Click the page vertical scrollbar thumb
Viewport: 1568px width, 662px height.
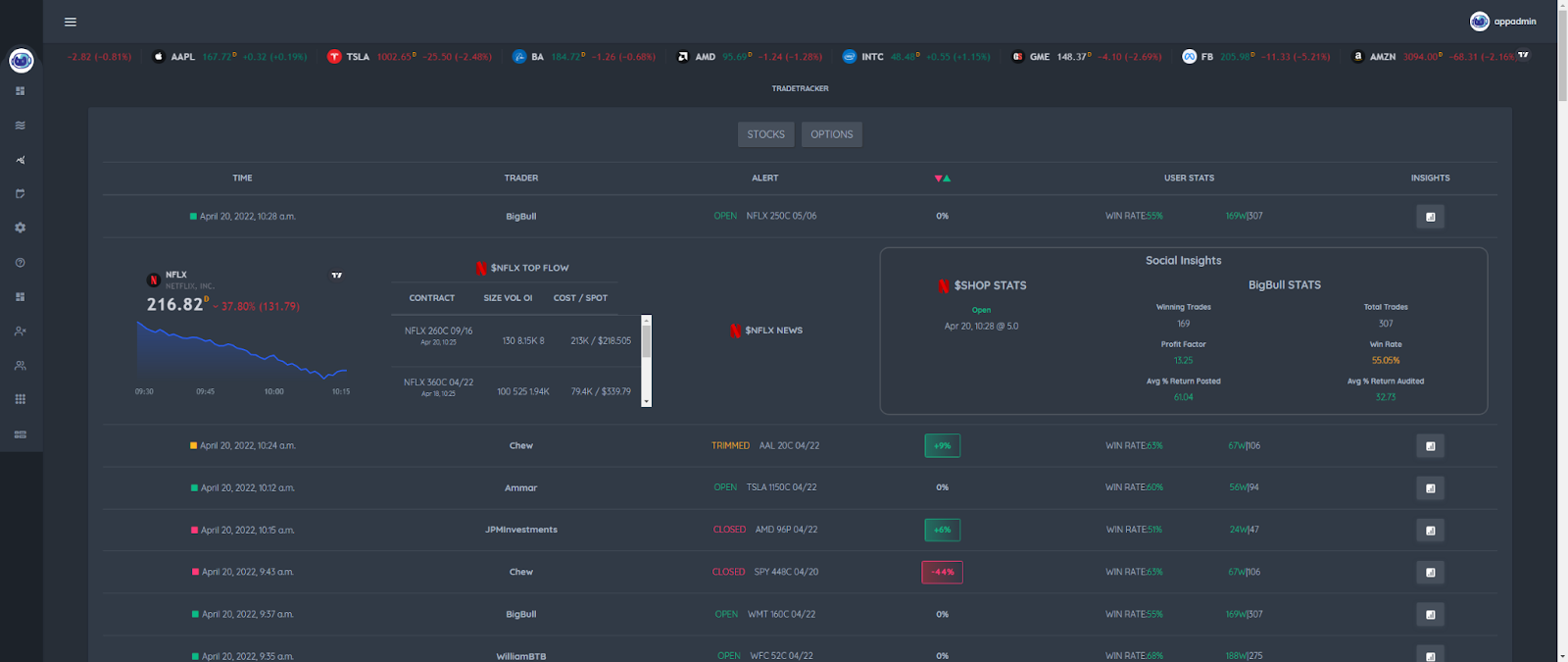click(1562, 54)
